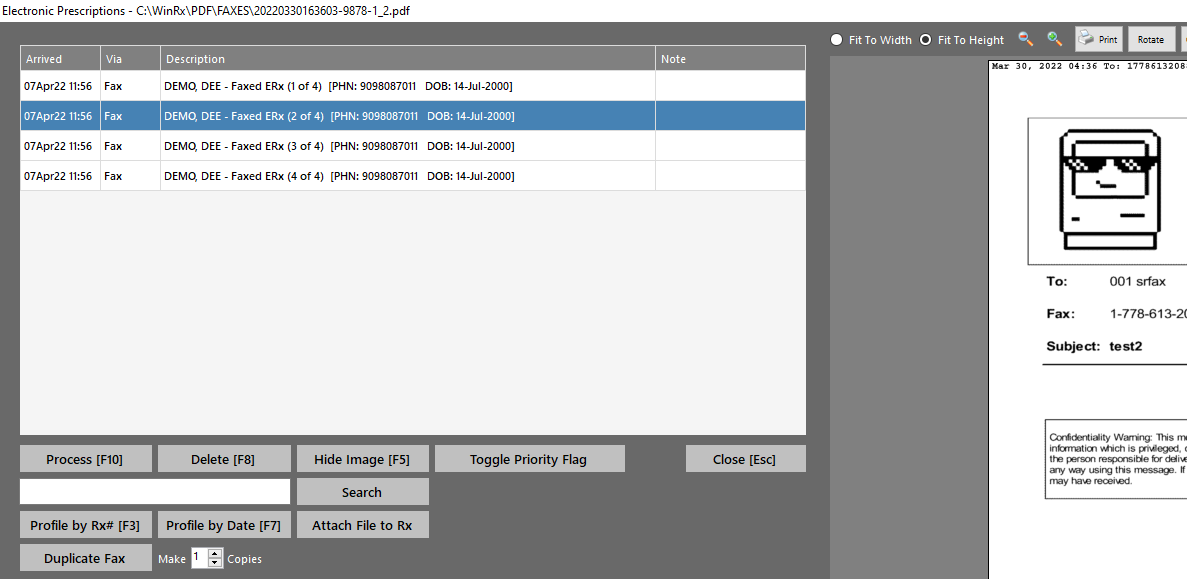1187x579 pixels.
Task: Click the zoom out magnifier icon
Action: click(x=1025, y=39)
